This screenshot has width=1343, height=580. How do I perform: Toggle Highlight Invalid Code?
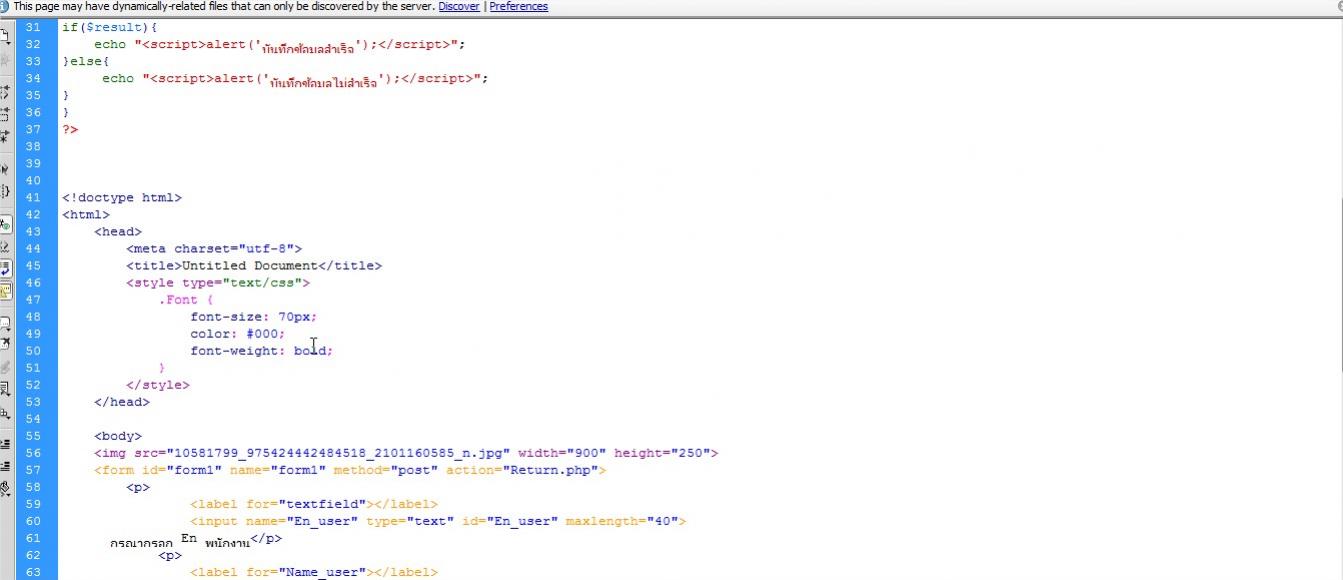tap(5, 246)
